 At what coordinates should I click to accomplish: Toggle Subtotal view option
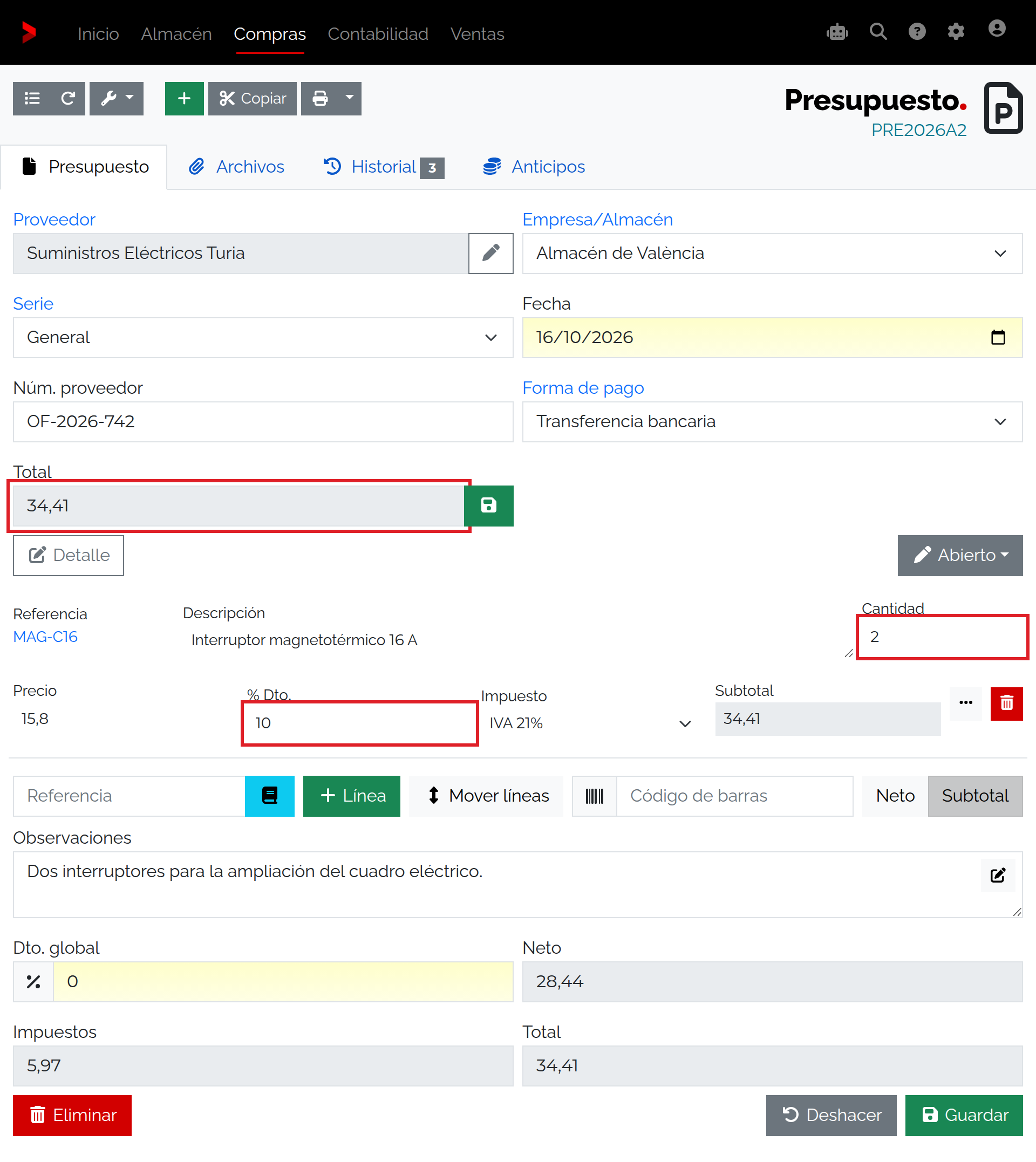[x=975, y=796]
